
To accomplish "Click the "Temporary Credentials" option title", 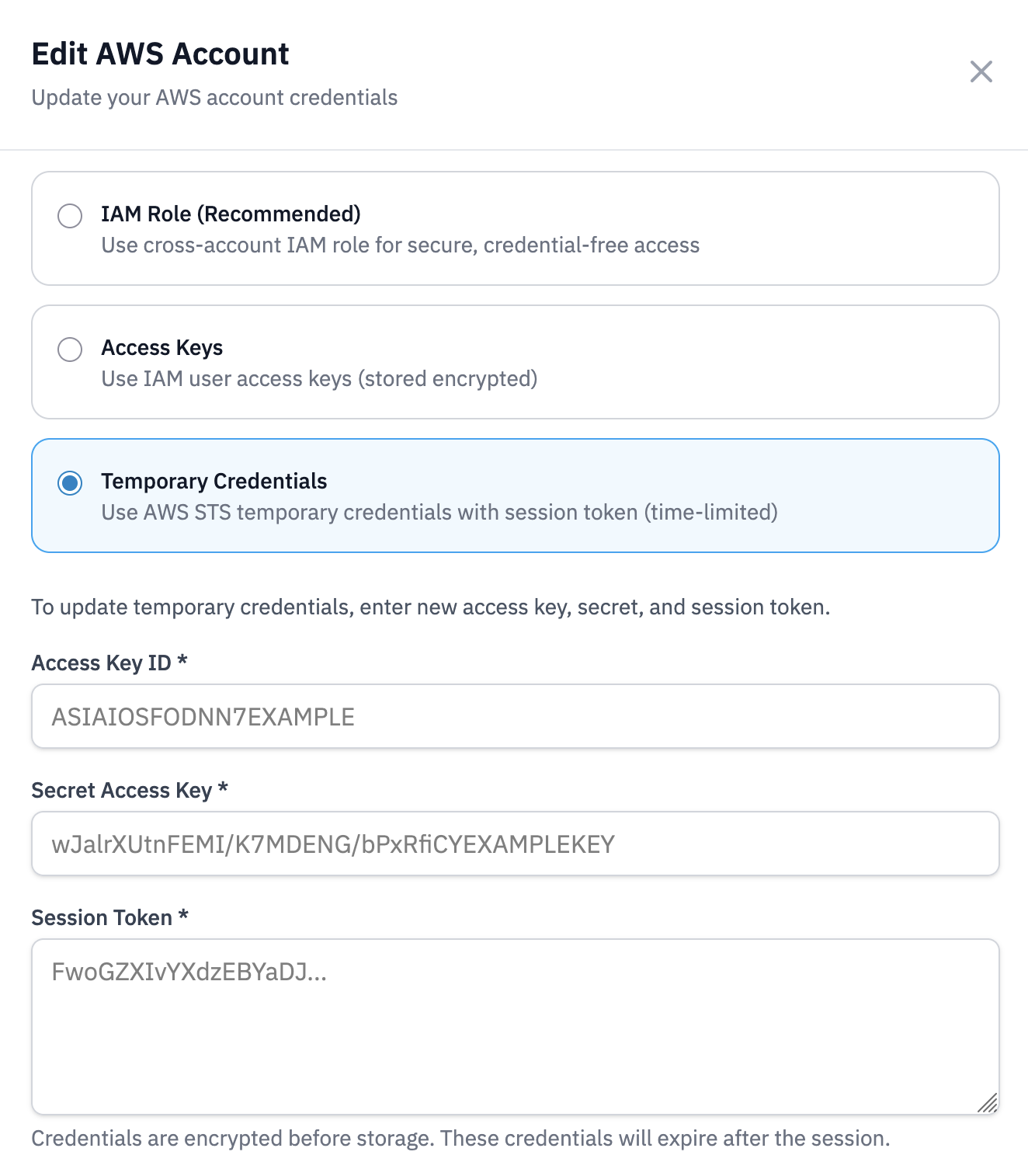I will pos(214,481).
